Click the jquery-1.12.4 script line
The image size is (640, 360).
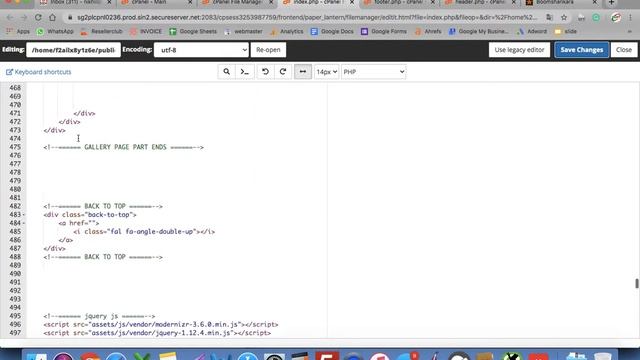(157, 333)
